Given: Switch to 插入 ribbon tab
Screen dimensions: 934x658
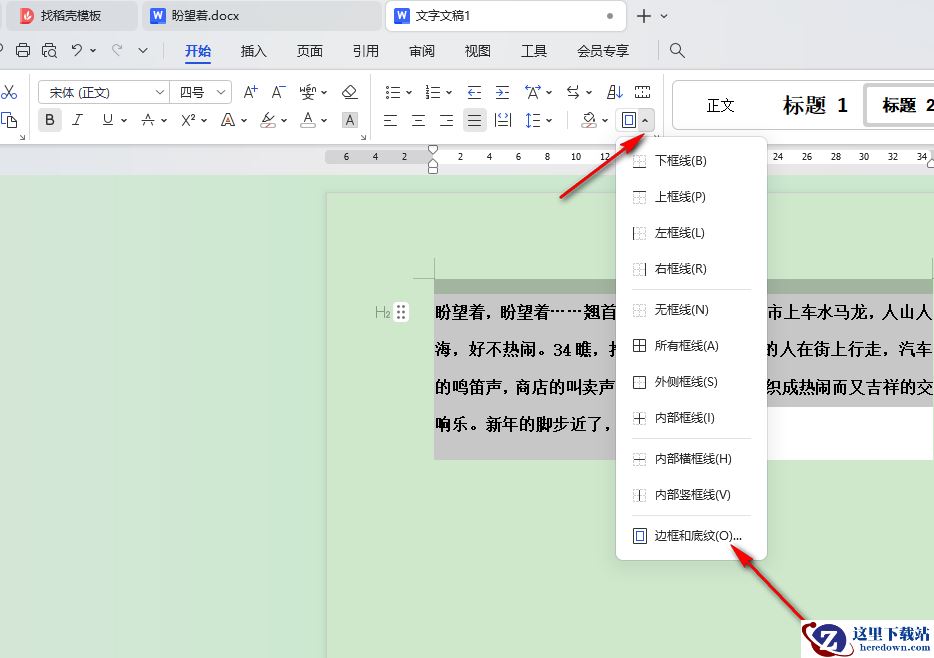Looking at the screenshot, I should point(253,51).
